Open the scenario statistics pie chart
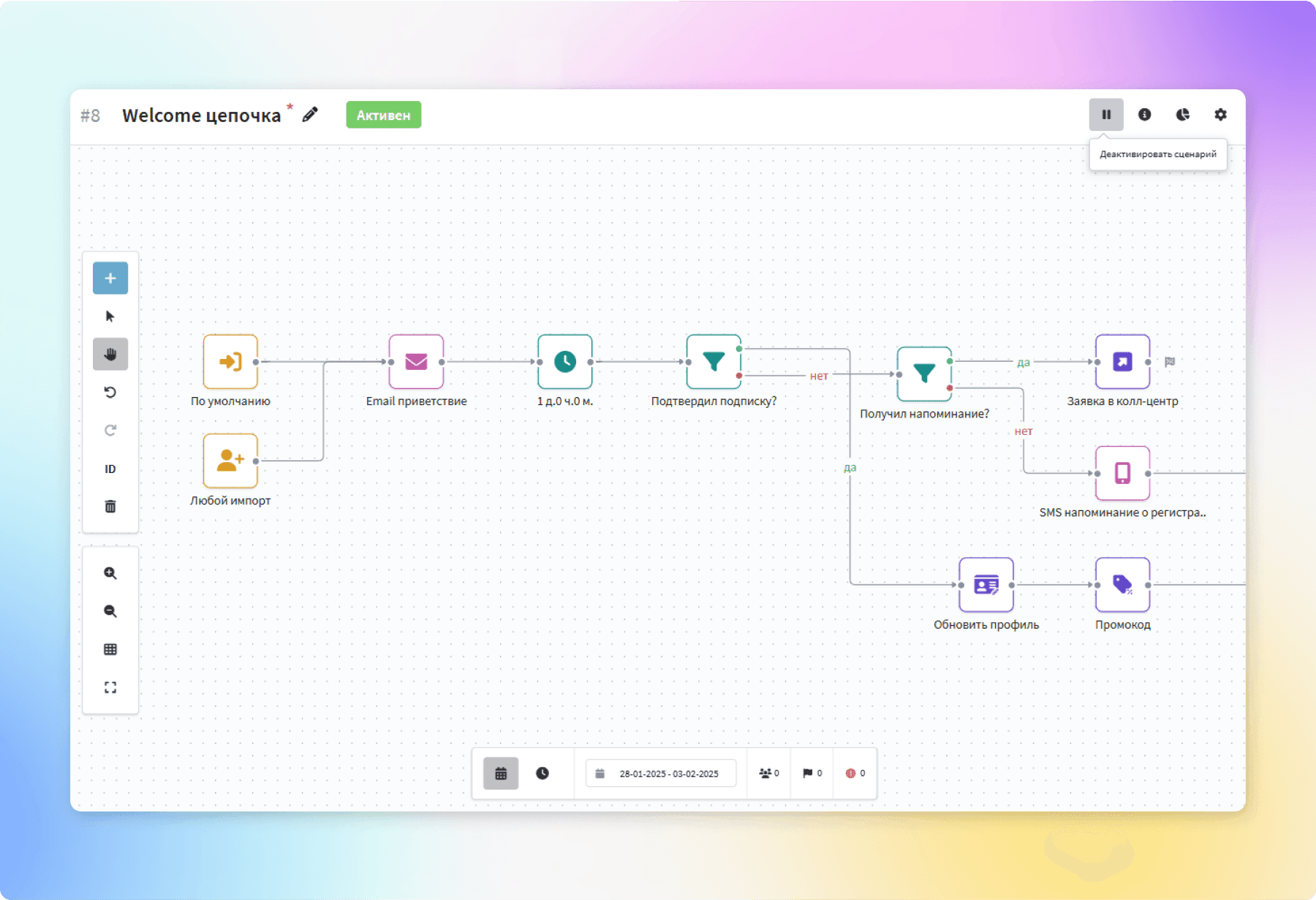This screenshot has height=900, width=1316. pyautogui.click(x=1183, y=115)
